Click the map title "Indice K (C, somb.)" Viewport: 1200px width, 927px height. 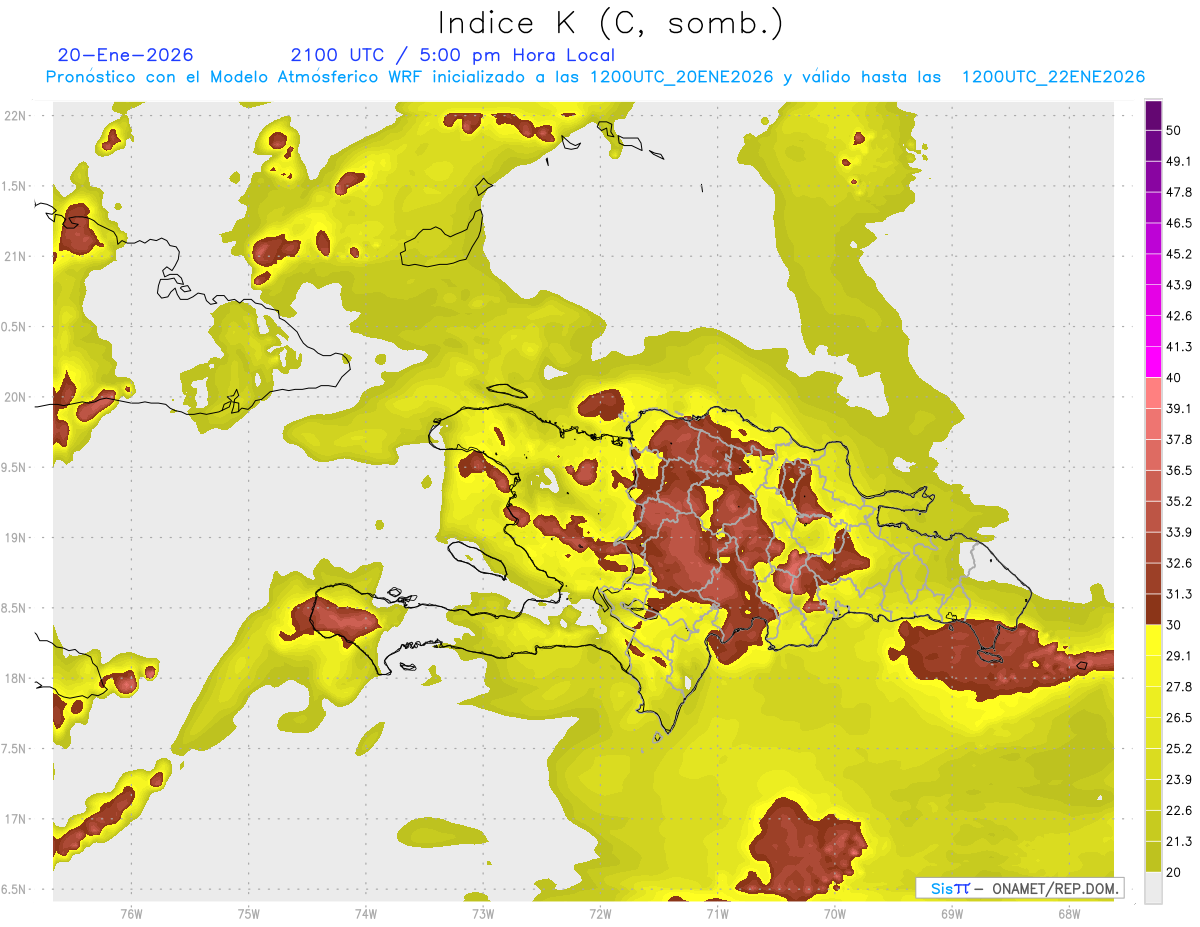pos(610,24)
